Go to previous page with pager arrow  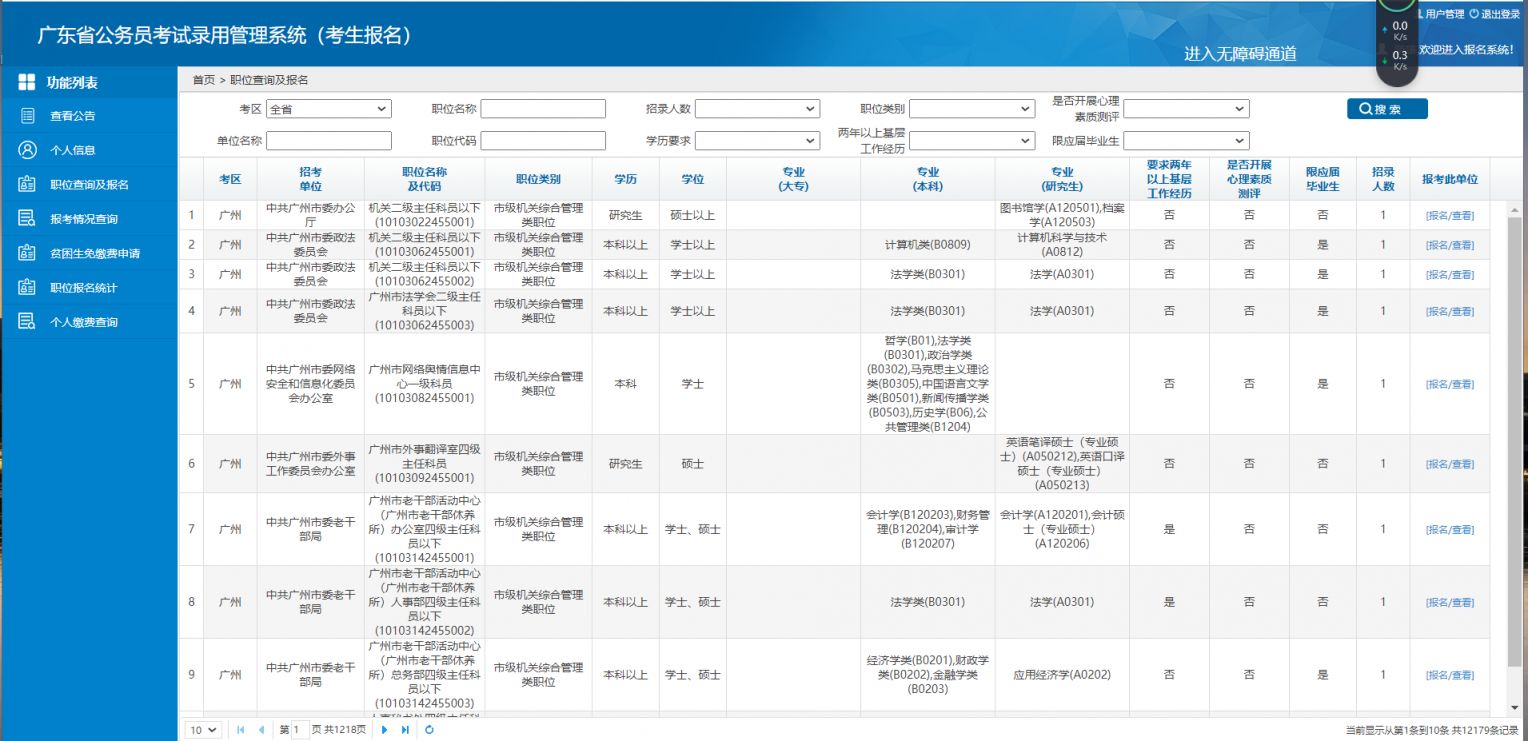[x=261, y=730]
